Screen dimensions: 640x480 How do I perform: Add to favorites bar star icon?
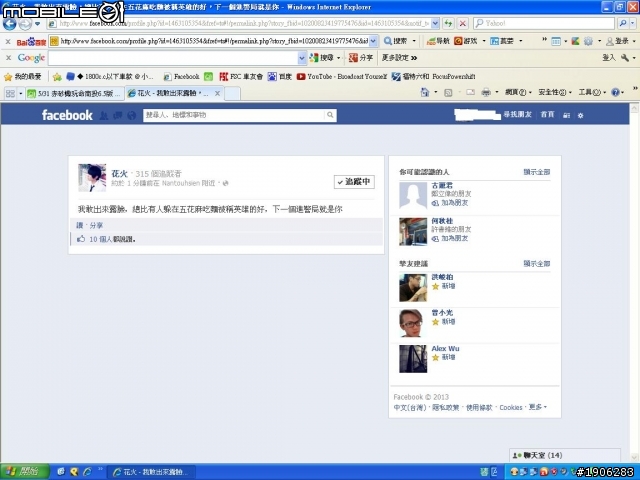(57, 76)
